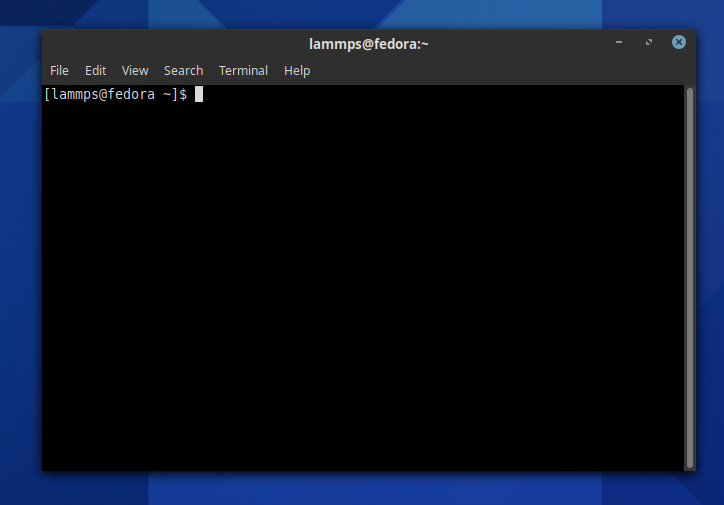This screenshot has height=505, width=724.
Task: Close the terminal window
Action: pyautogui.click(x=679, y=42)
